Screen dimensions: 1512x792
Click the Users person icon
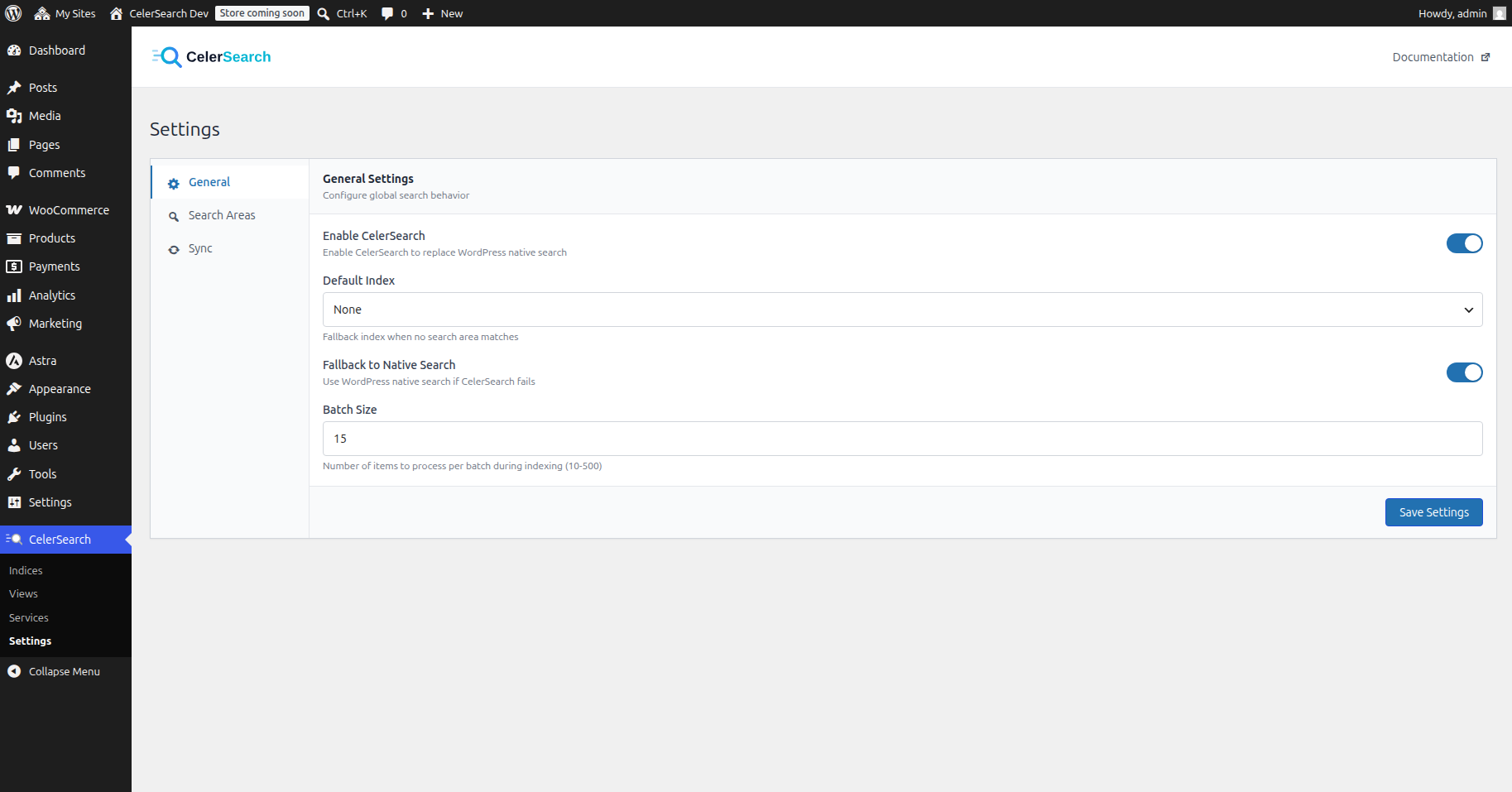click(14, 445)
